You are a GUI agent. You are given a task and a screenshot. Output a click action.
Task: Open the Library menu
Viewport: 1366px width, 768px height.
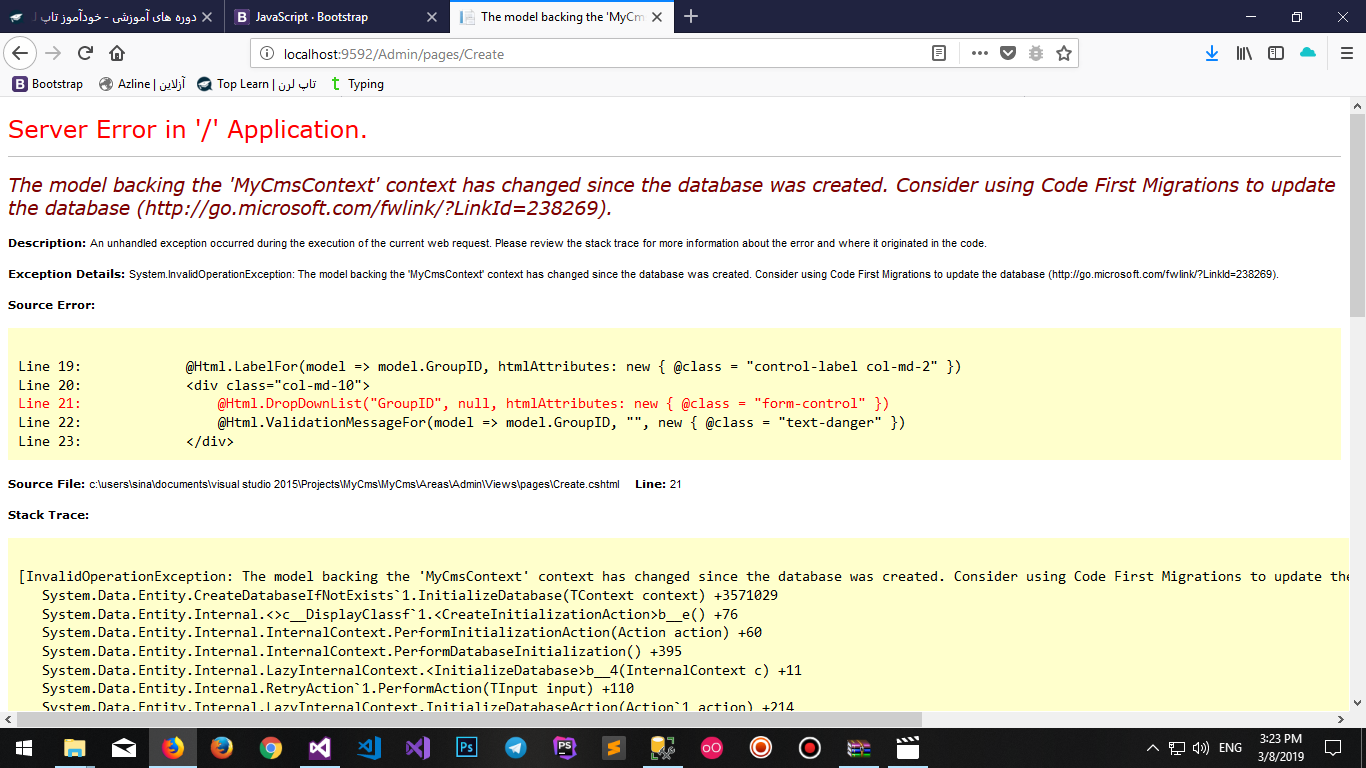click(x=1244, y=54)
